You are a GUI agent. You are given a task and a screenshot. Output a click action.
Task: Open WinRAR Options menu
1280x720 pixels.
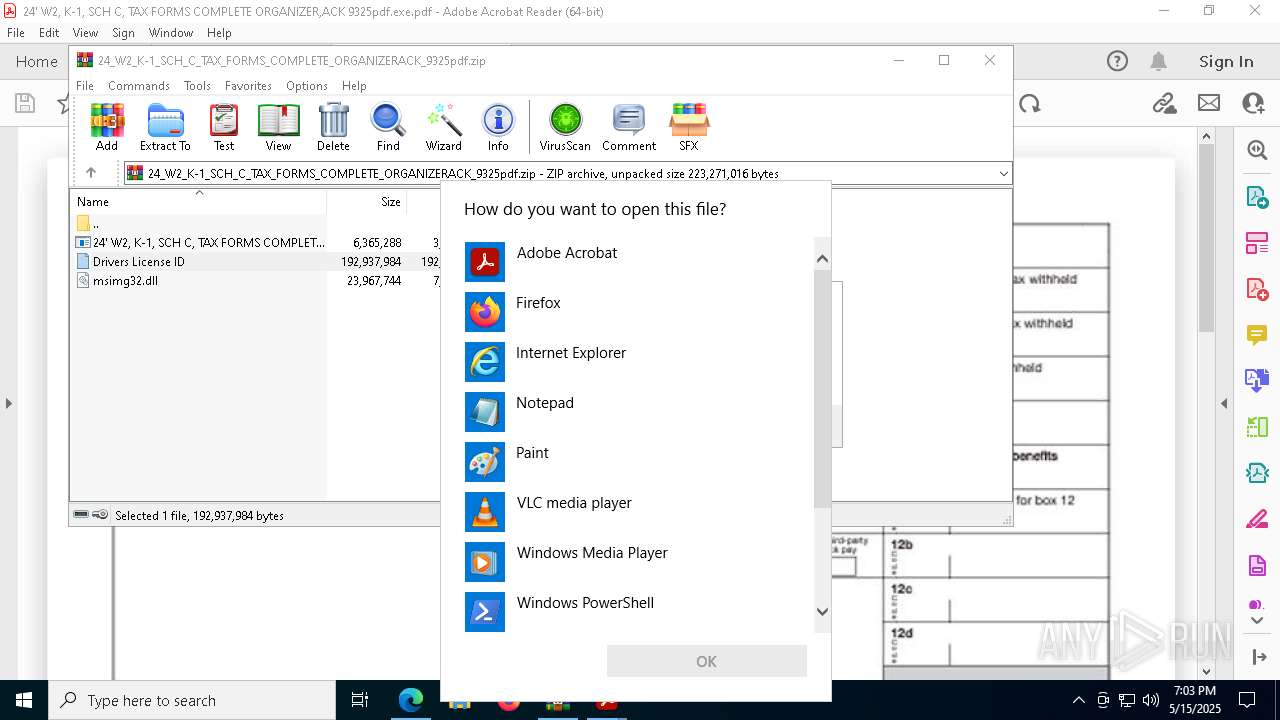point(307,86)
